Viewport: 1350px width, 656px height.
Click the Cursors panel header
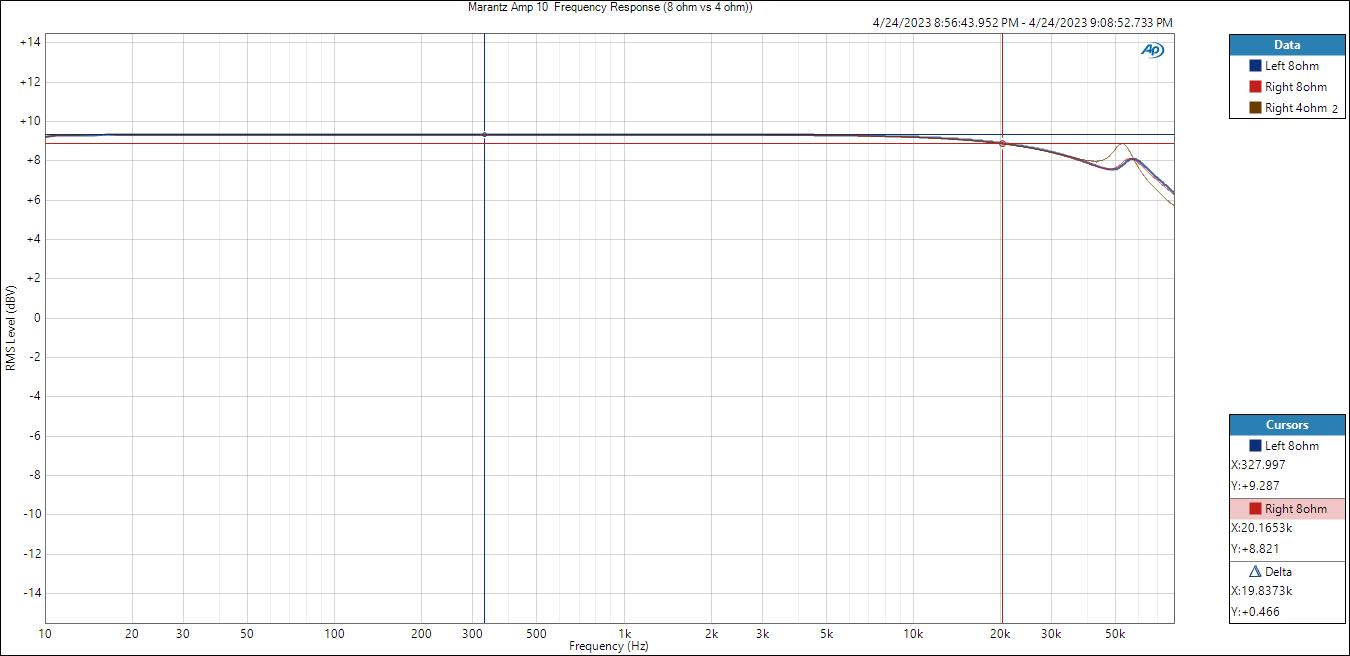pos(1287,425)
